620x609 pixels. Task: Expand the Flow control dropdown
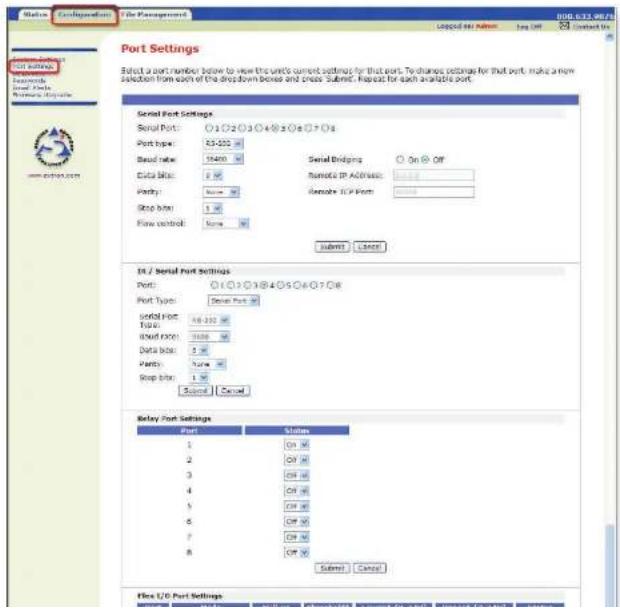(226, 224)
